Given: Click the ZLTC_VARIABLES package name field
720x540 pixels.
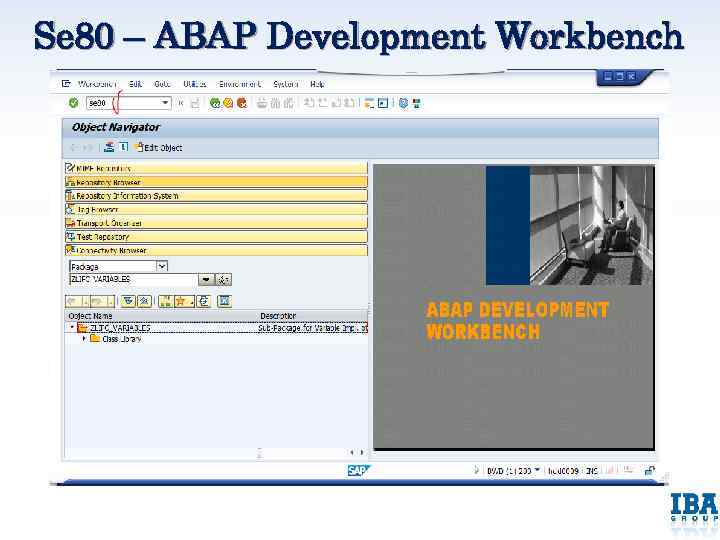Looking at the screenshot, I should [133, 279].
